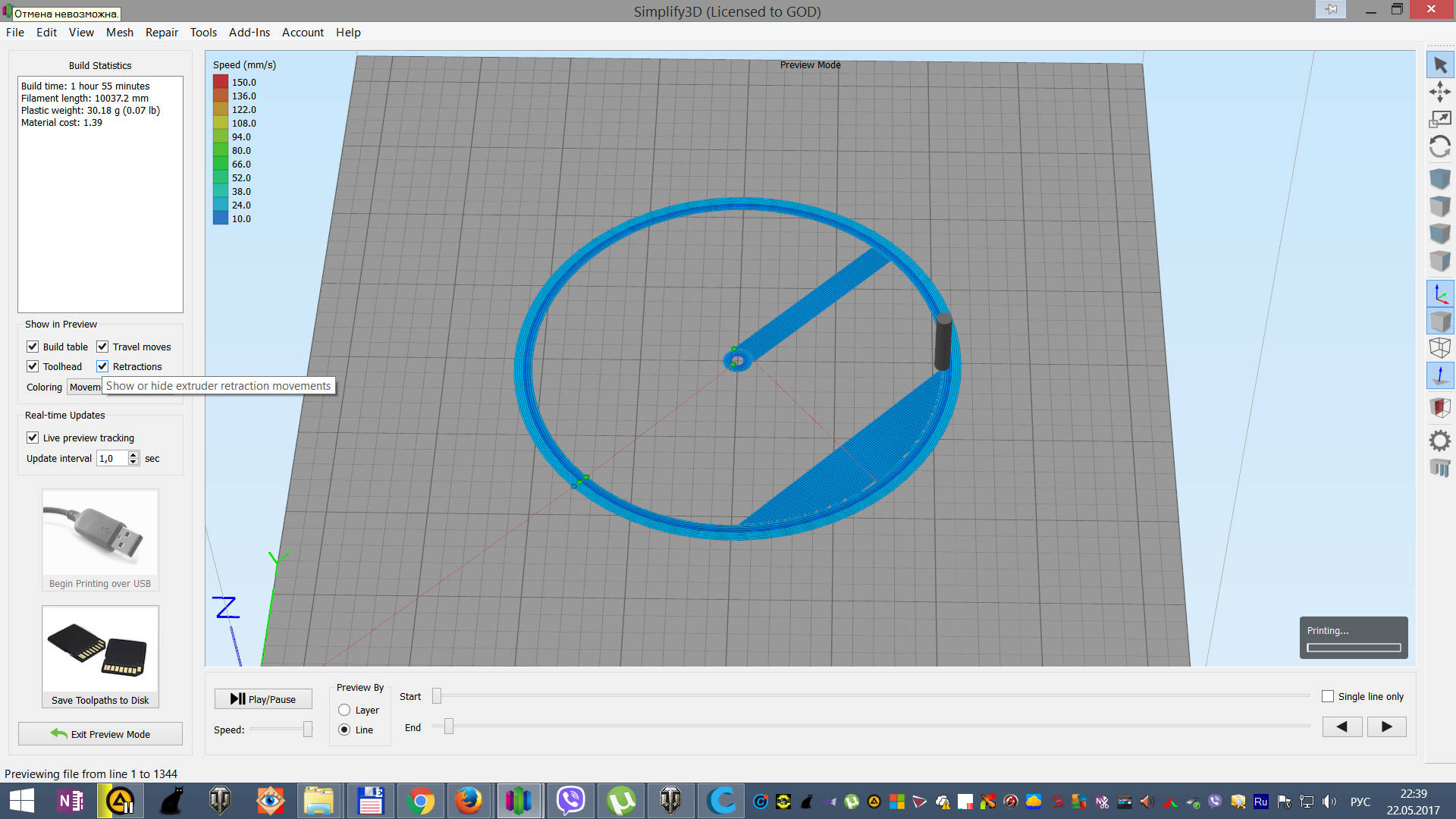This screenshot has width=1456, height=819.
Task: Enable Single line only checkbox
Action: coord(1327,696)
